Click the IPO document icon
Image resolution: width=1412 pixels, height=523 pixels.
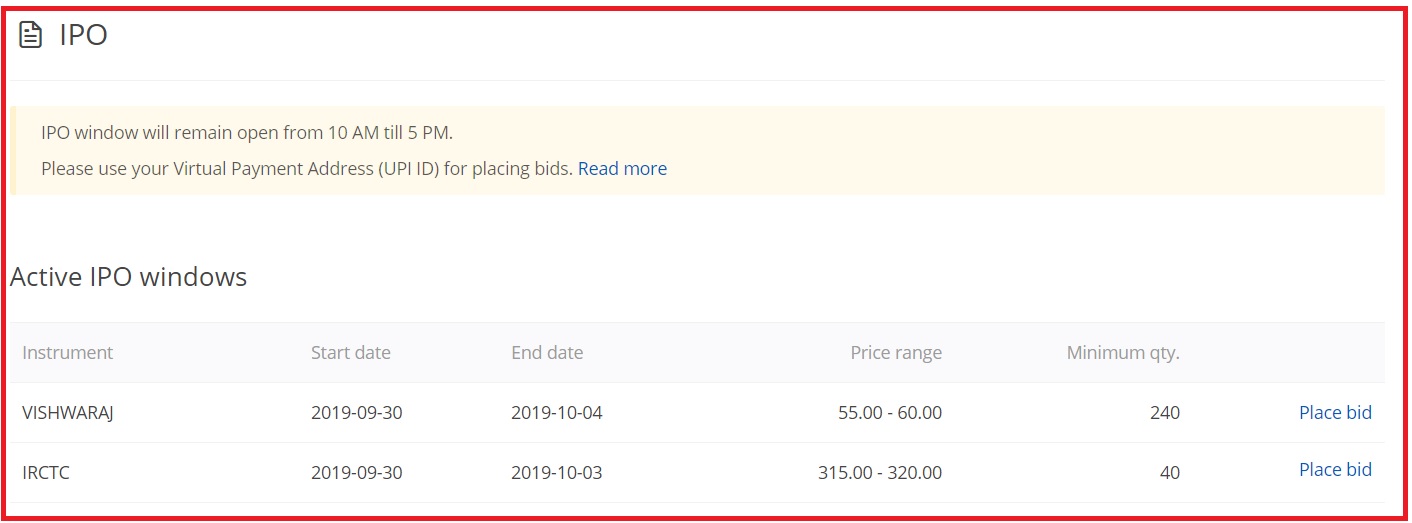point(31,35)
